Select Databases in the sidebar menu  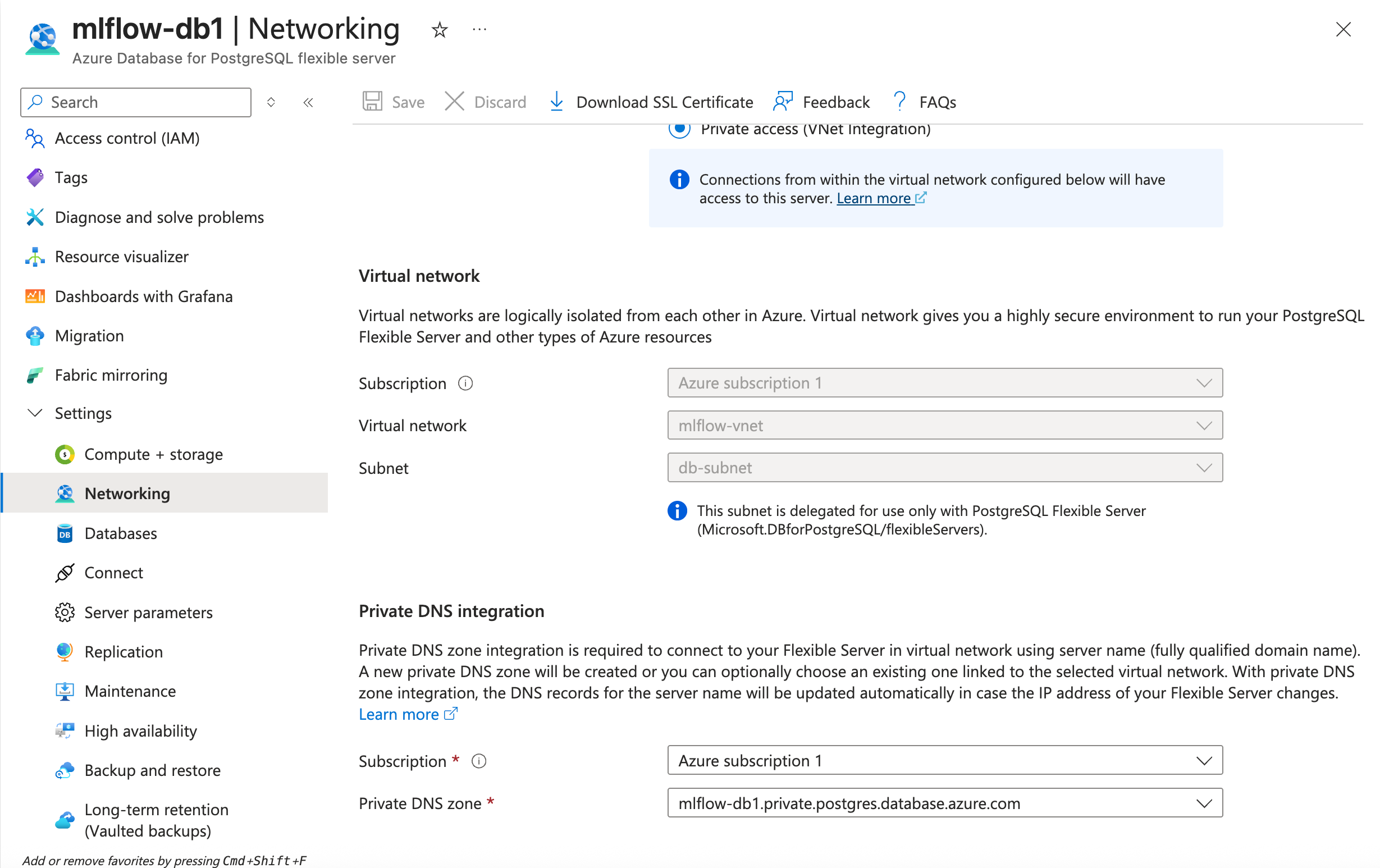pyautogui.click(x=120, y=533)
